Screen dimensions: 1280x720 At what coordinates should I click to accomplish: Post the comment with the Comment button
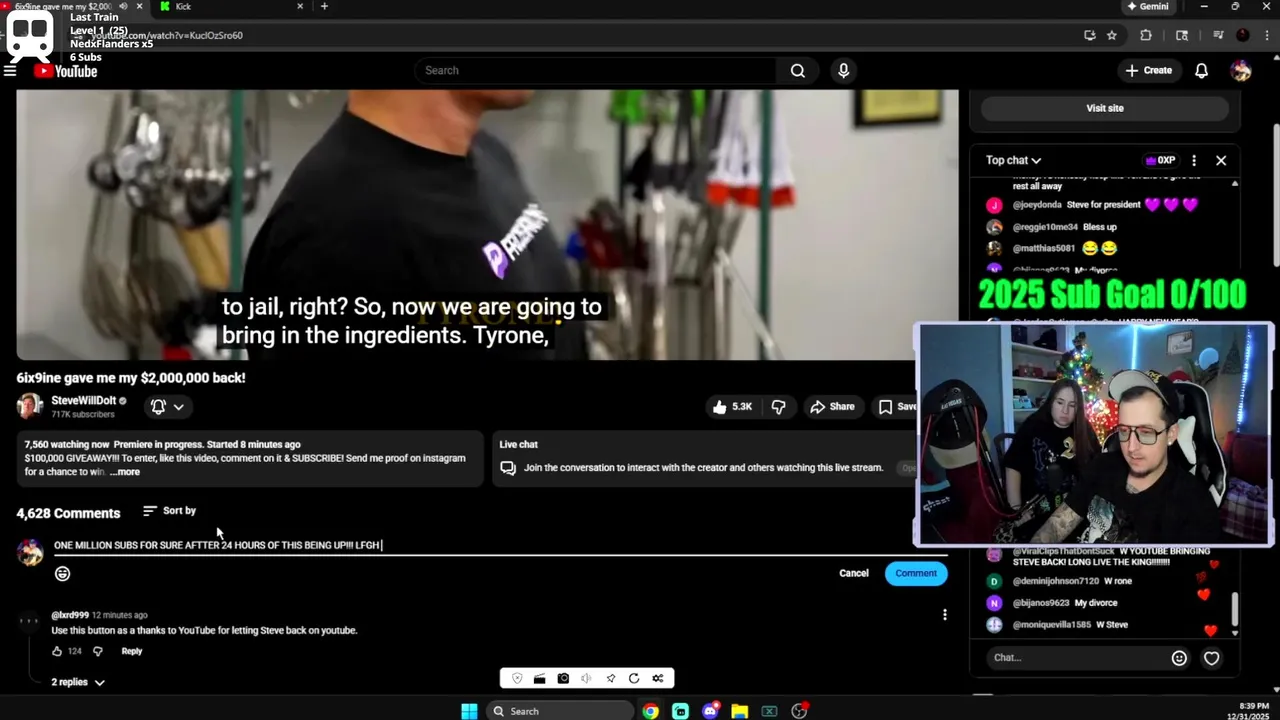tap(916, 573)
